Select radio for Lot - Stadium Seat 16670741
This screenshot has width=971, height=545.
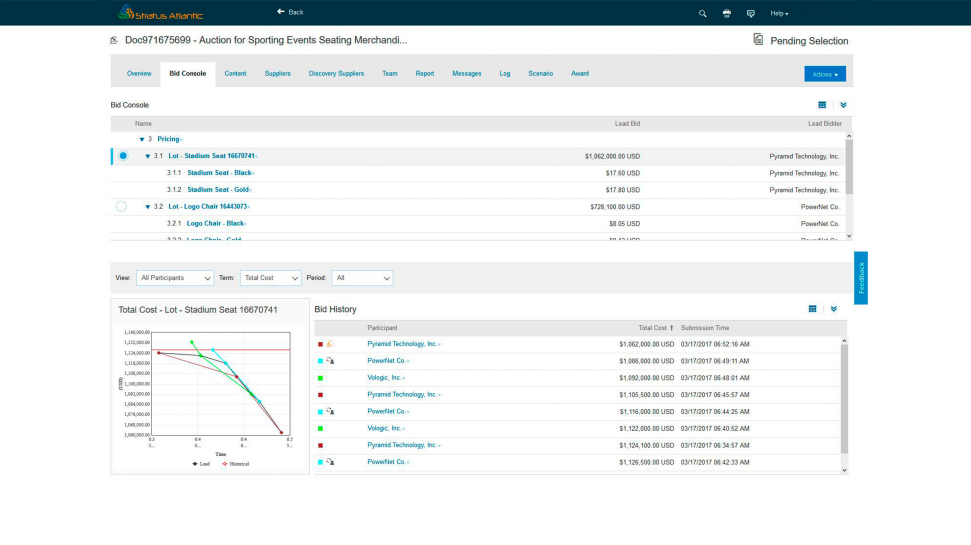tap(123, 155)
